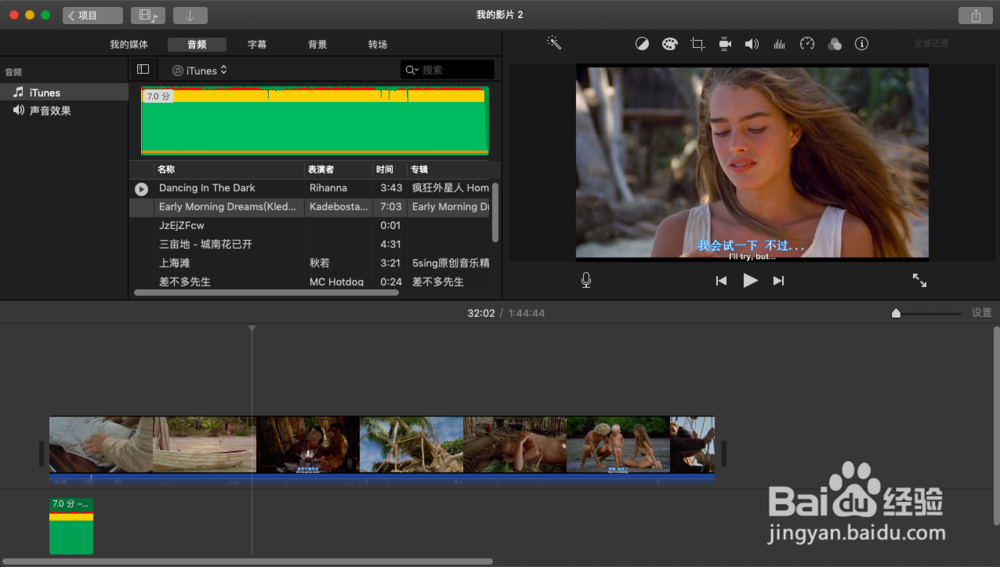Click the song list vertical scrollbar
Image resolution: width=1000 pixels, height=567 pixels.
click(x=495, y=212)
